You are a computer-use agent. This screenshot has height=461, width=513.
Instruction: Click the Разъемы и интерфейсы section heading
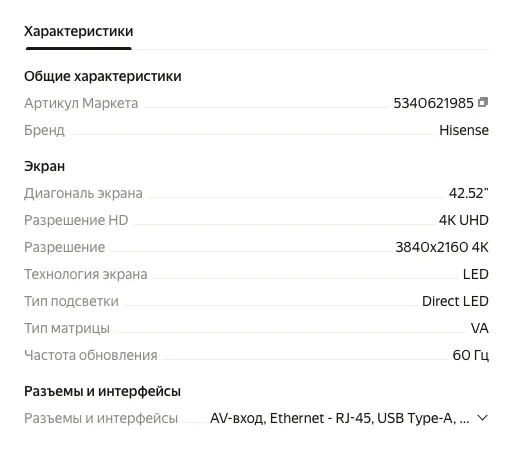102,391
